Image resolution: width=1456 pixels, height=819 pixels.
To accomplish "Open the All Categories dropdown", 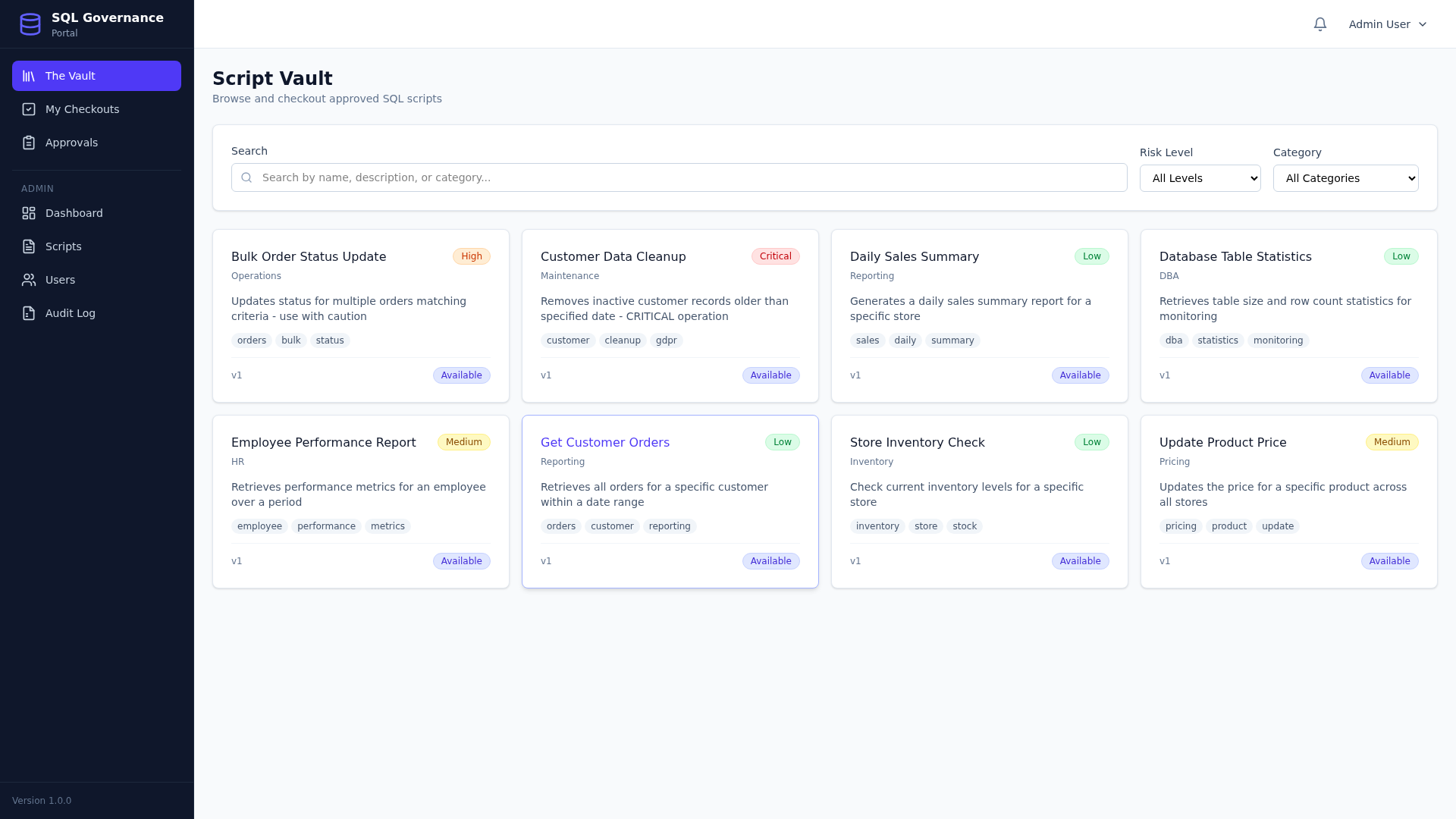I will [1346, 177].
